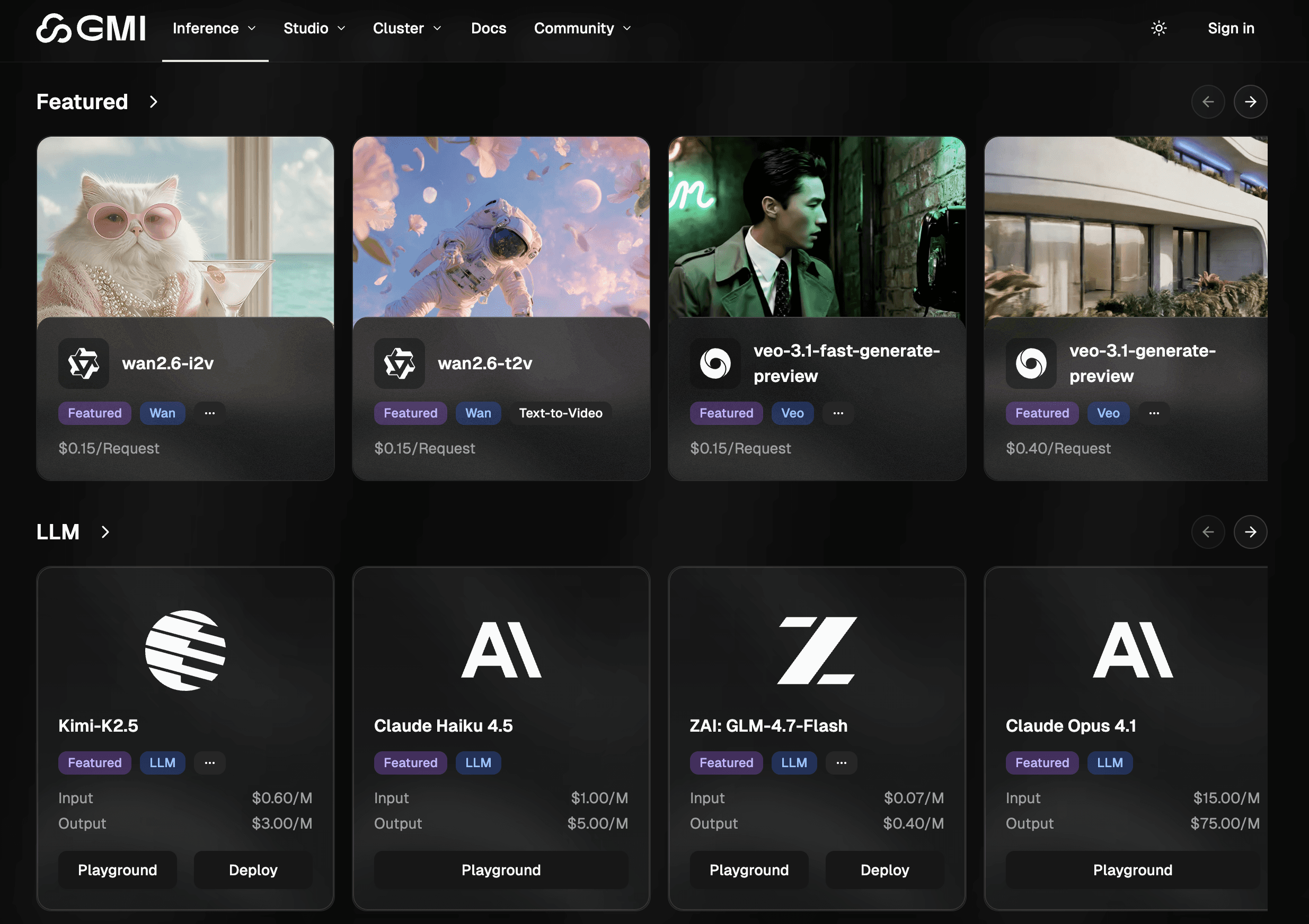This screenshot has width=1309, height=924.
Task: Open the Cluster menu
Action: click(406, 28)
